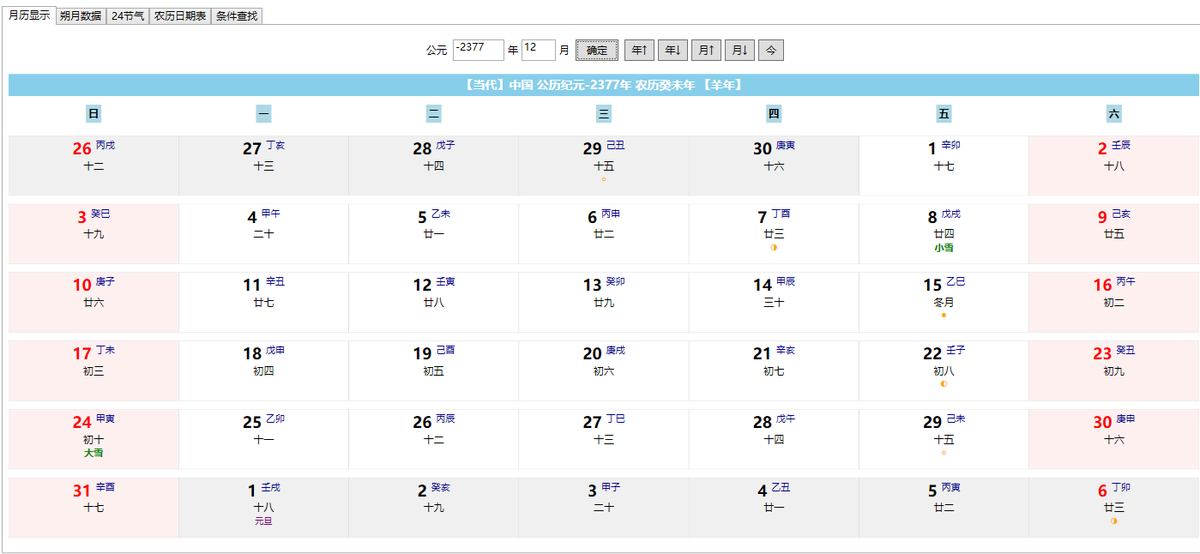Click the Saturday column header 六
This screenshot has height=554, width=1200.
tap(1113, 114)
